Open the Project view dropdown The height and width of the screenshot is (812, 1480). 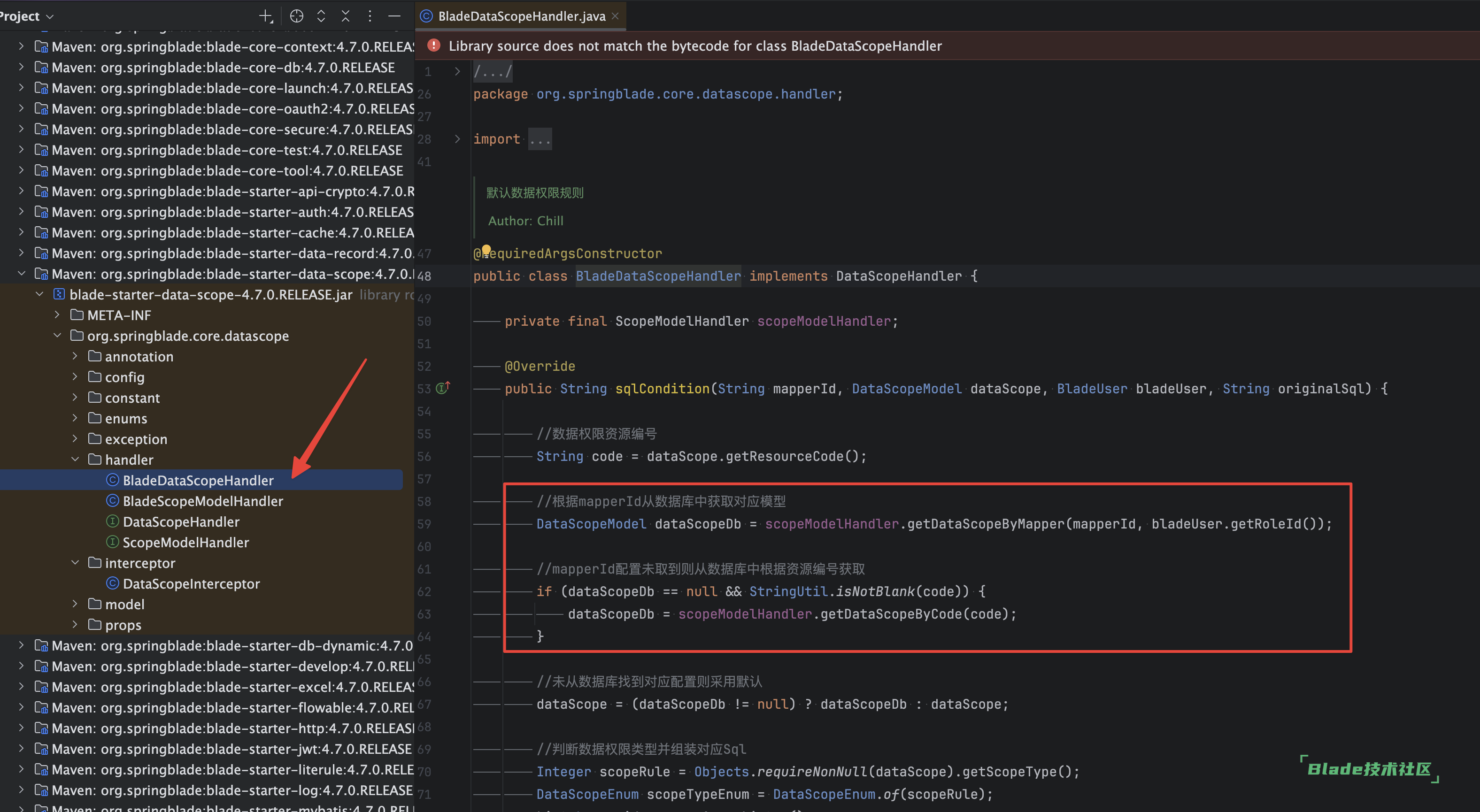[x=49, y=16]
